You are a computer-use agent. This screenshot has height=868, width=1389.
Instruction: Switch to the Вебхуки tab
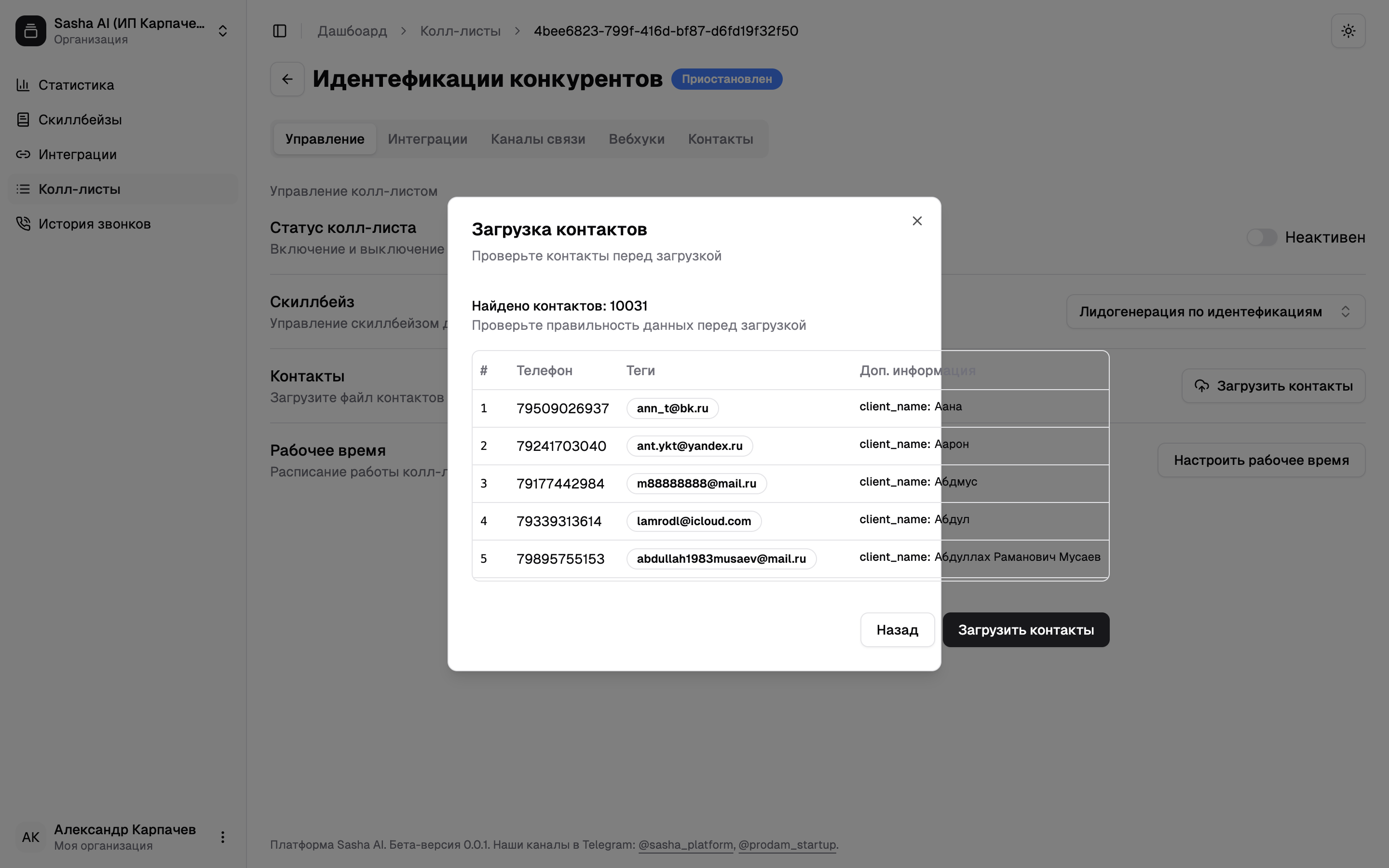637,139
